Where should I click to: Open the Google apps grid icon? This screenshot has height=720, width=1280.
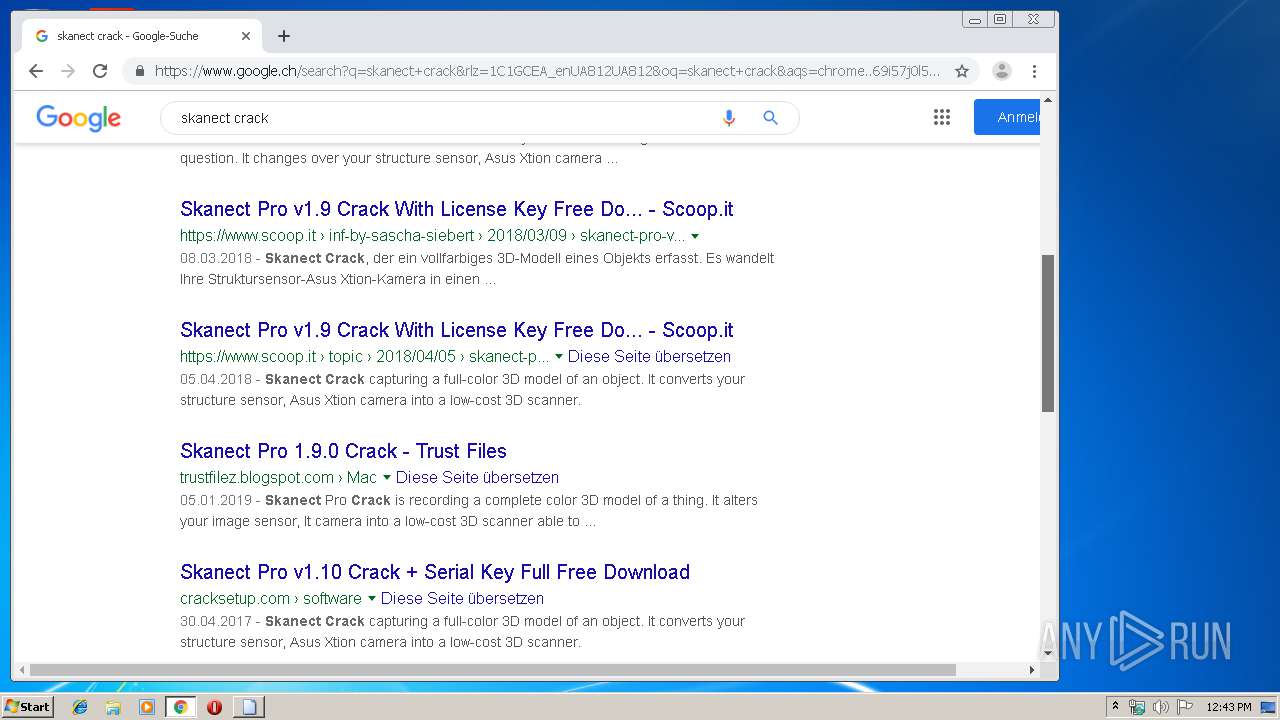point(942,118)
